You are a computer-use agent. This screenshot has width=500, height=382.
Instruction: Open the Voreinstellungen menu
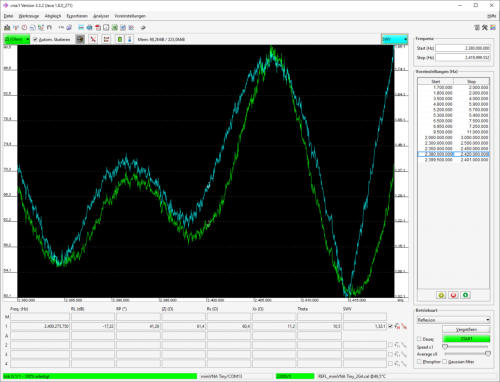click(130, 16)
